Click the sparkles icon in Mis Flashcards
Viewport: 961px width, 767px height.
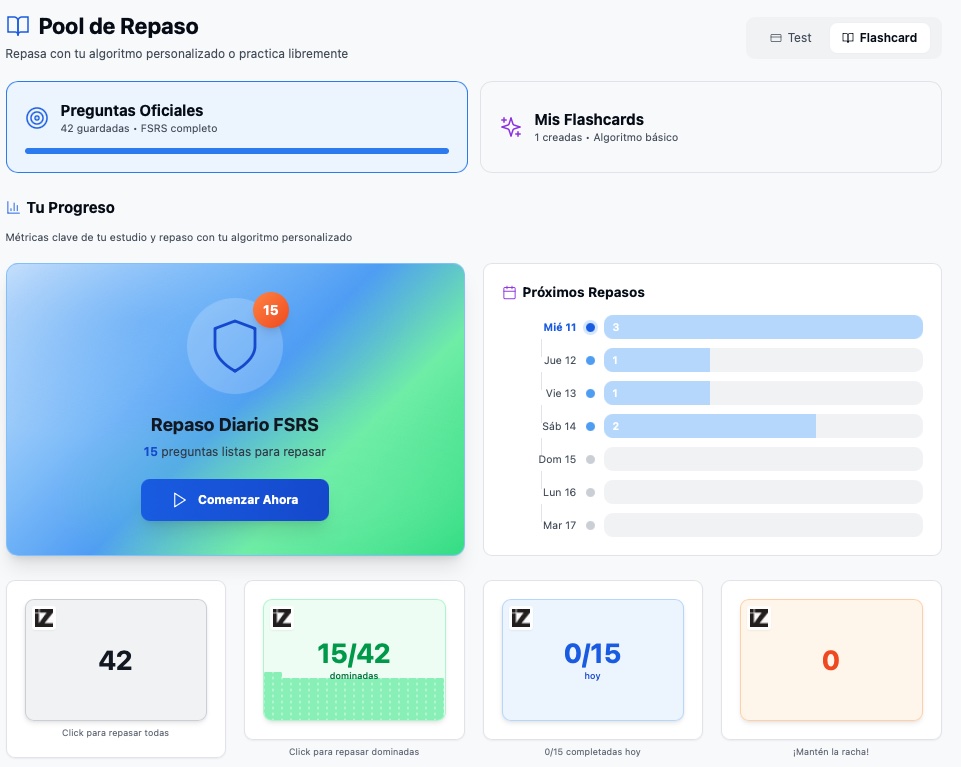pos(511,127)
